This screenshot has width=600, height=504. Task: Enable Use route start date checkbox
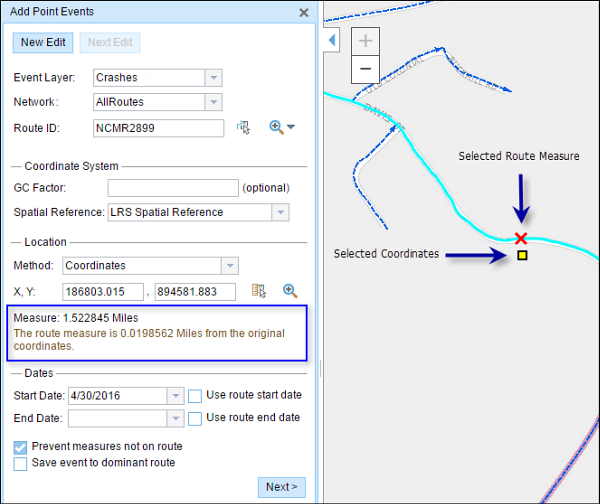click(x=195, y=395)
